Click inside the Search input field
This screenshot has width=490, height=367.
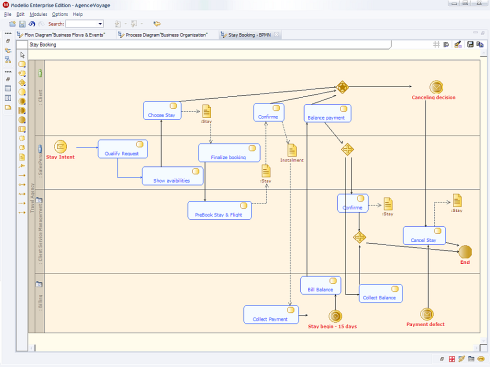click(82, 24)
